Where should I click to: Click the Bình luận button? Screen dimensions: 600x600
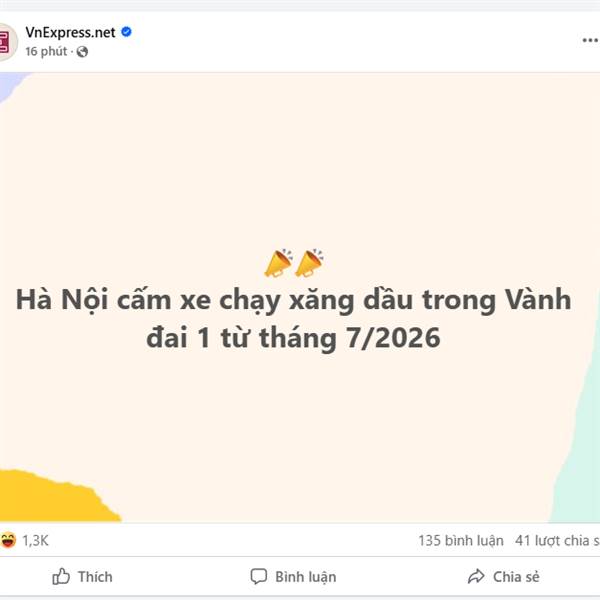coord(293,577)
